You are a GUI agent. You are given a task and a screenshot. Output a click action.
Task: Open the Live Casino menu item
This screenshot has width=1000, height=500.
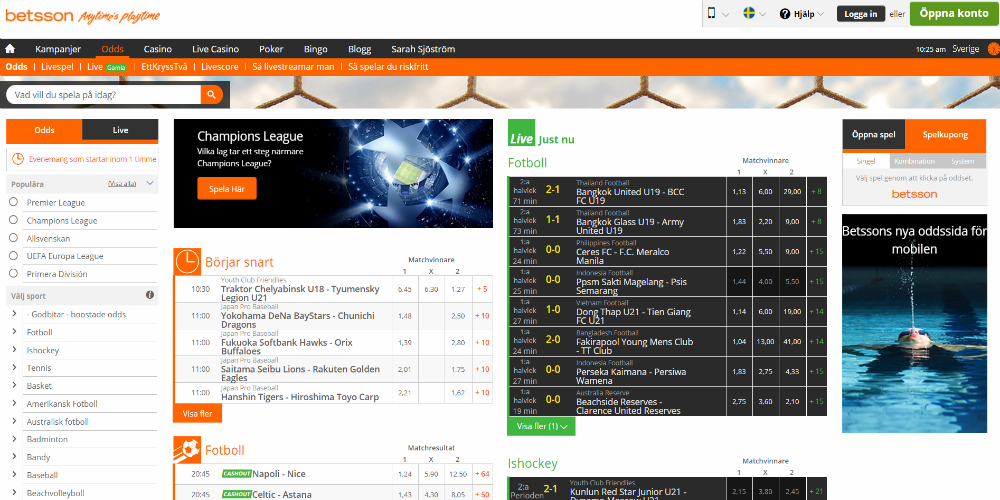[x=216, y=49]
